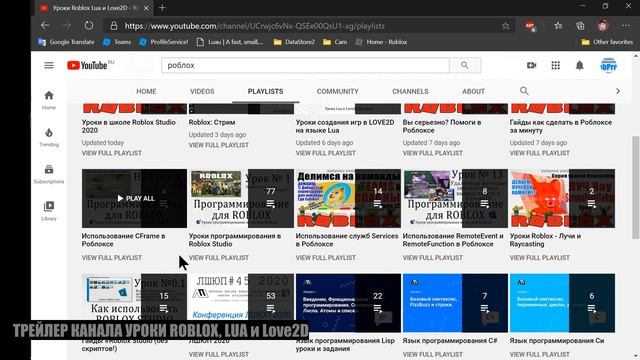The image size is (640, 360).
Task: Open Library in the sidebar
Action: coord(49,211)
